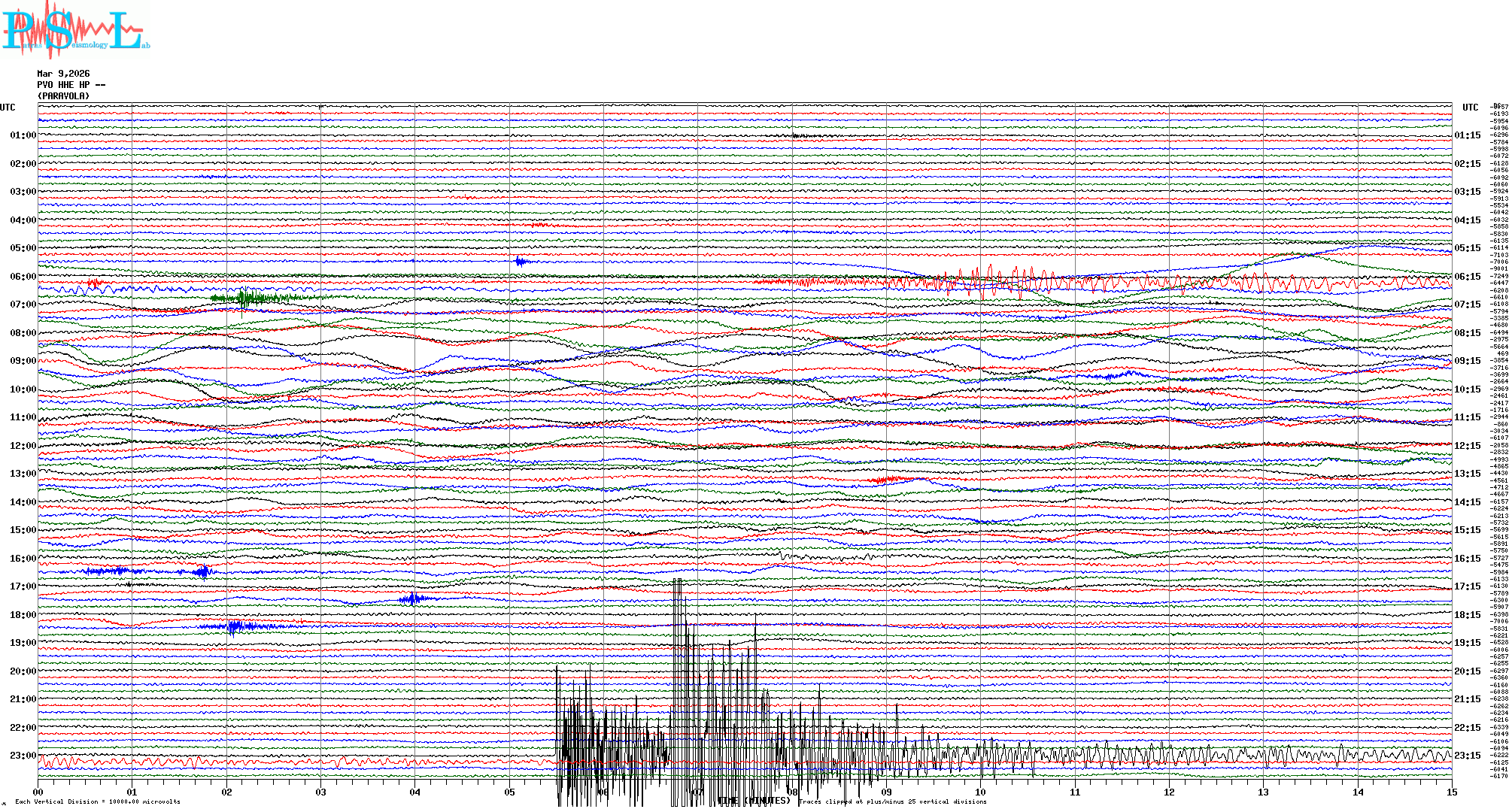Click the blue event burst in 05:15 row
Screen dimensions: 1512x812
coord(520,262)
